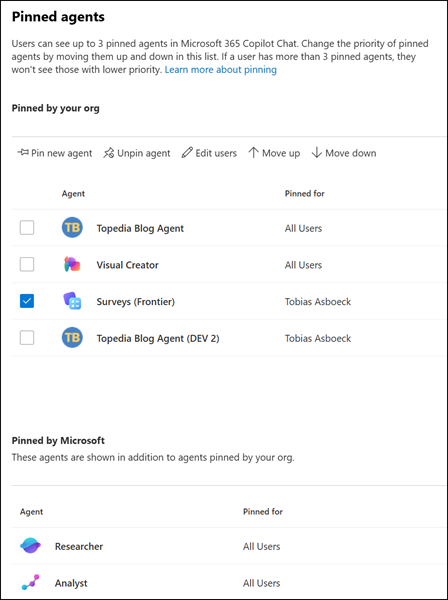Click All Users in the Analyst row
The height and width of the screenshot is (600, 448).
click(262, 583)
